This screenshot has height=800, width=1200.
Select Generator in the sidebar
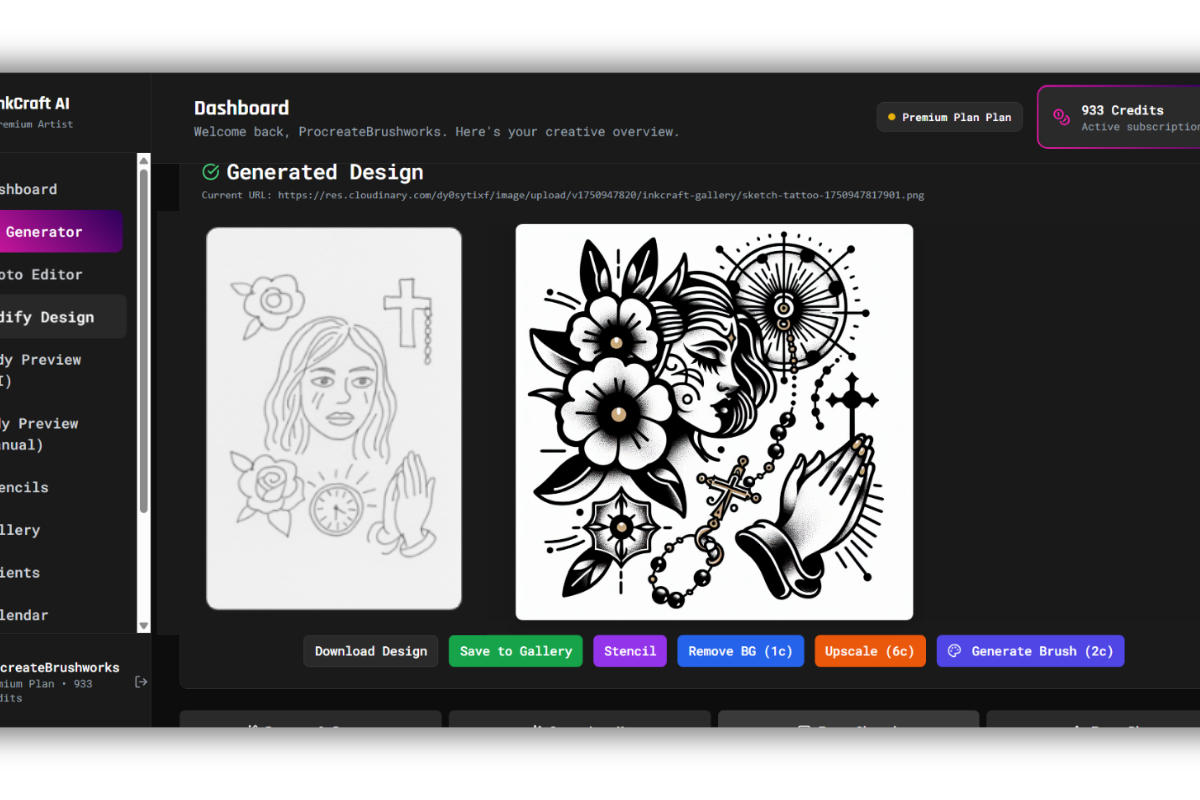pos(43,231)
